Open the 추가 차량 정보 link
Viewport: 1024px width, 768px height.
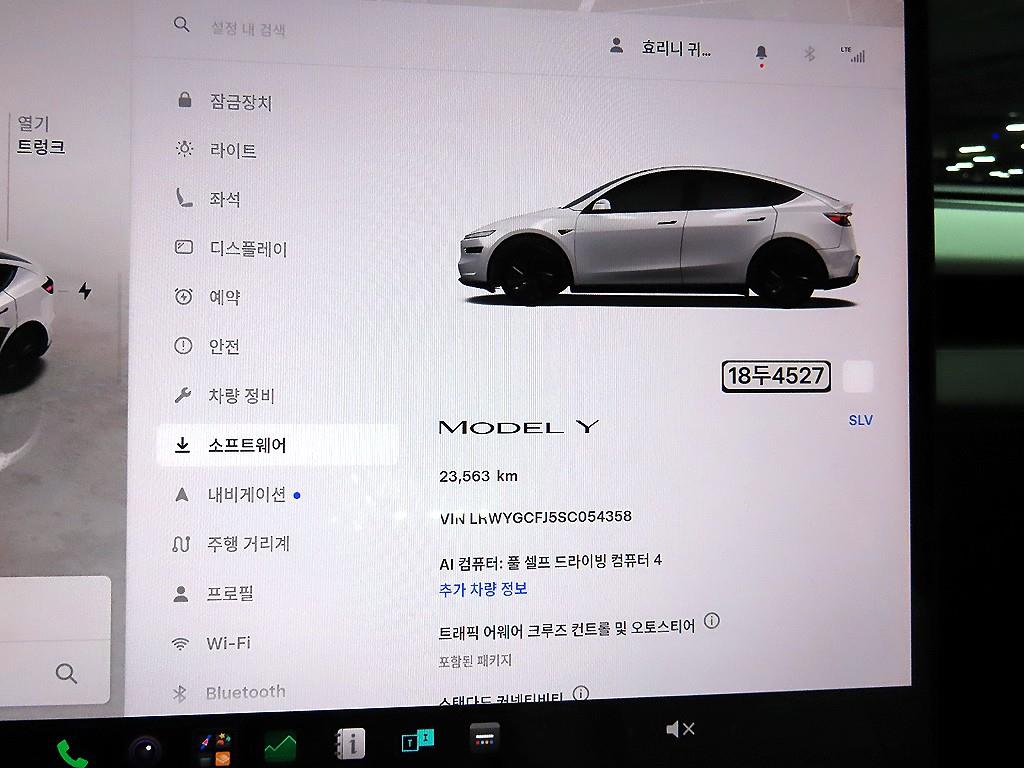(x=483, y=589)
